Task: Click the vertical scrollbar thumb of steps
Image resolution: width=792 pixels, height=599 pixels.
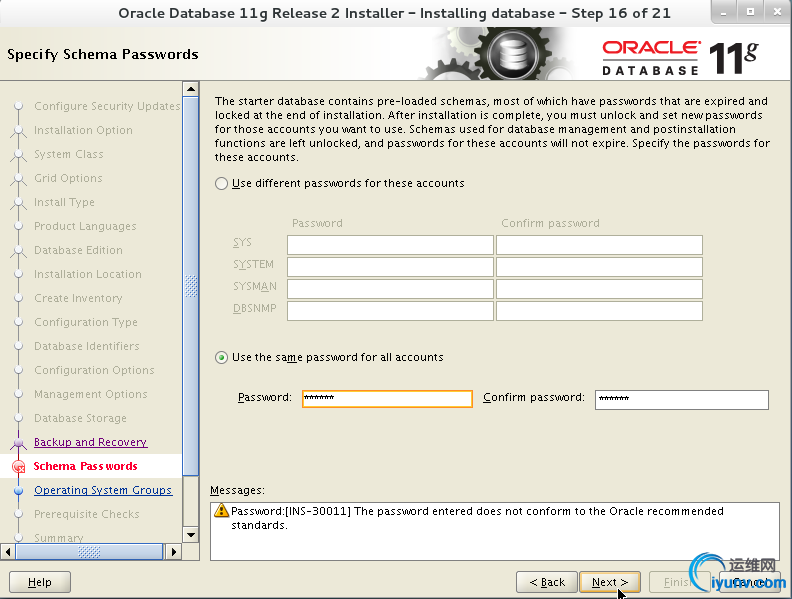Action: pos(190,286)
